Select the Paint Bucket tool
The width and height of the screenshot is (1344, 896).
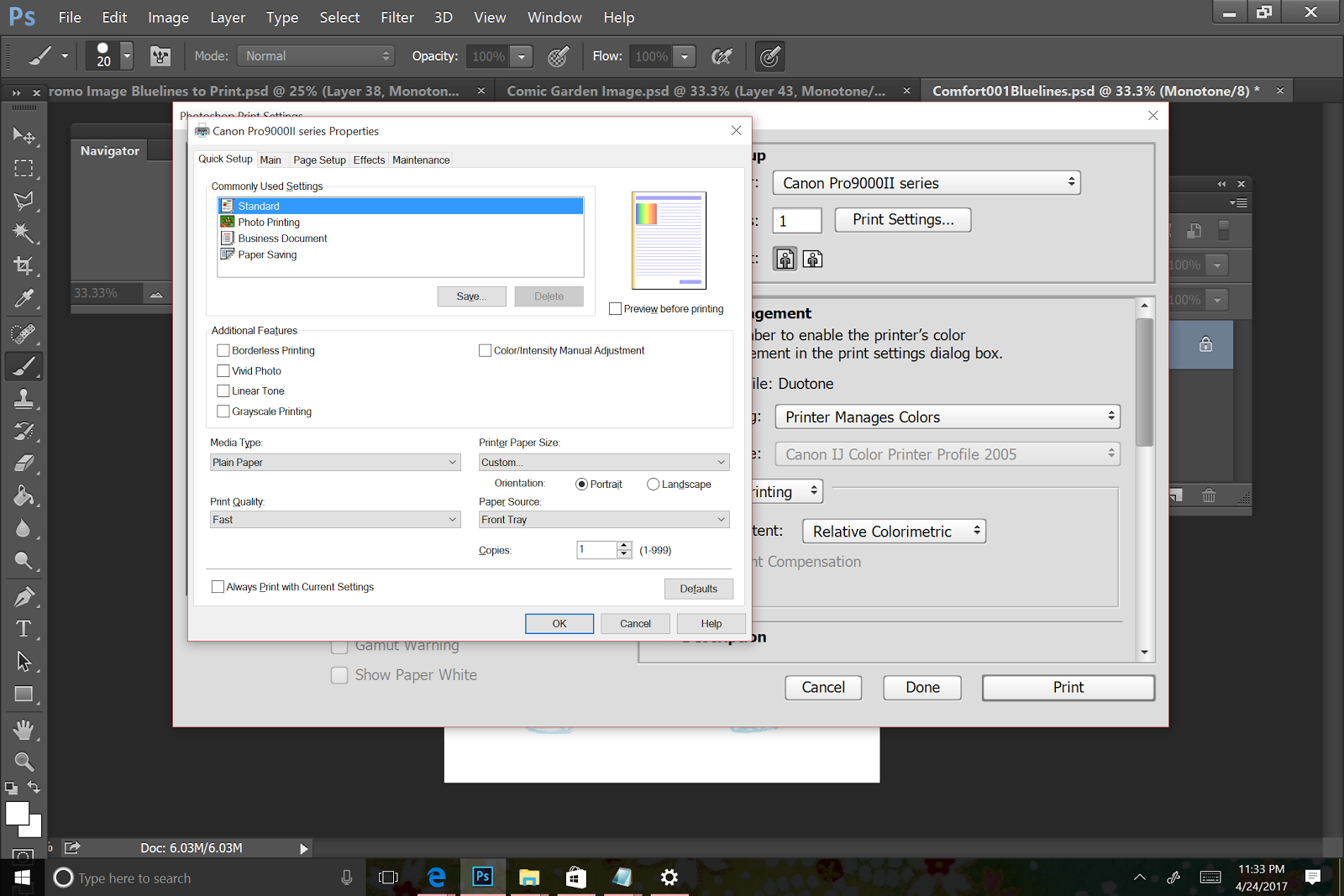(x=24, y=495)
